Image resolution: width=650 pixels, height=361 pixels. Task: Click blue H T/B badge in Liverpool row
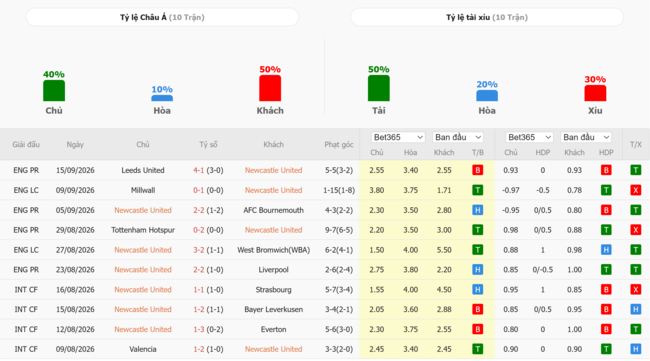(478, 269)
